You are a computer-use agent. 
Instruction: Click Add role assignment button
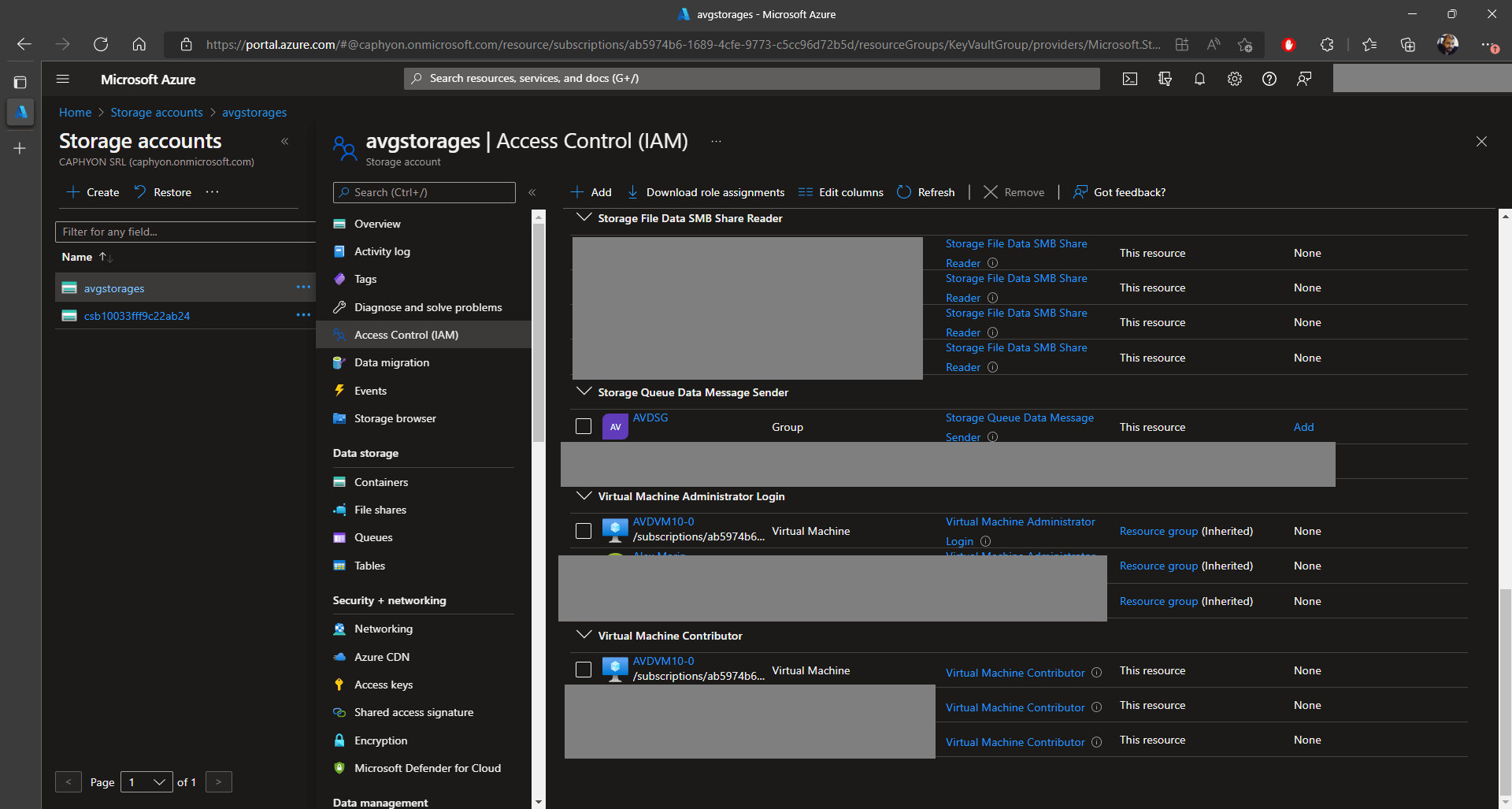(591, 192)
